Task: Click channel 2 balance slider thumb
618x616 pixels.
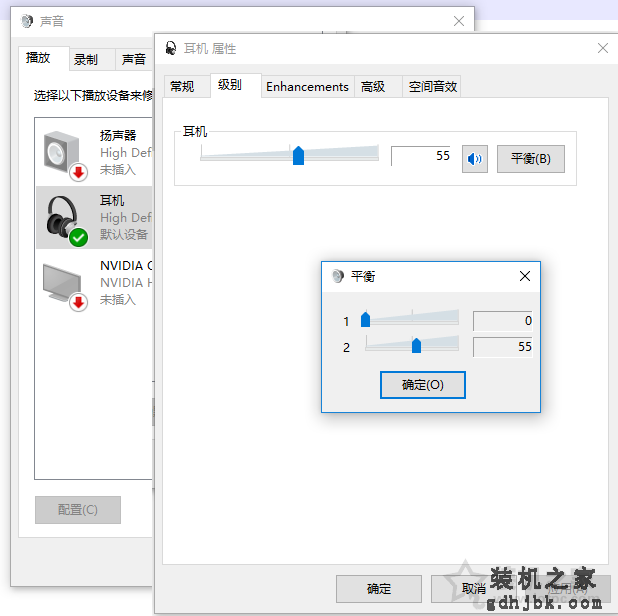Action: click(x=416, y=345)
